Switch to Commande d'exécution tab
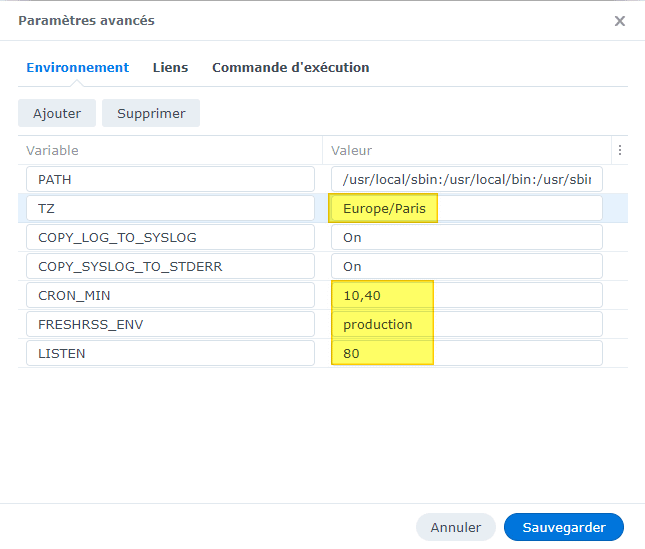This screenshot has width=645, height=549. point(290,68)
